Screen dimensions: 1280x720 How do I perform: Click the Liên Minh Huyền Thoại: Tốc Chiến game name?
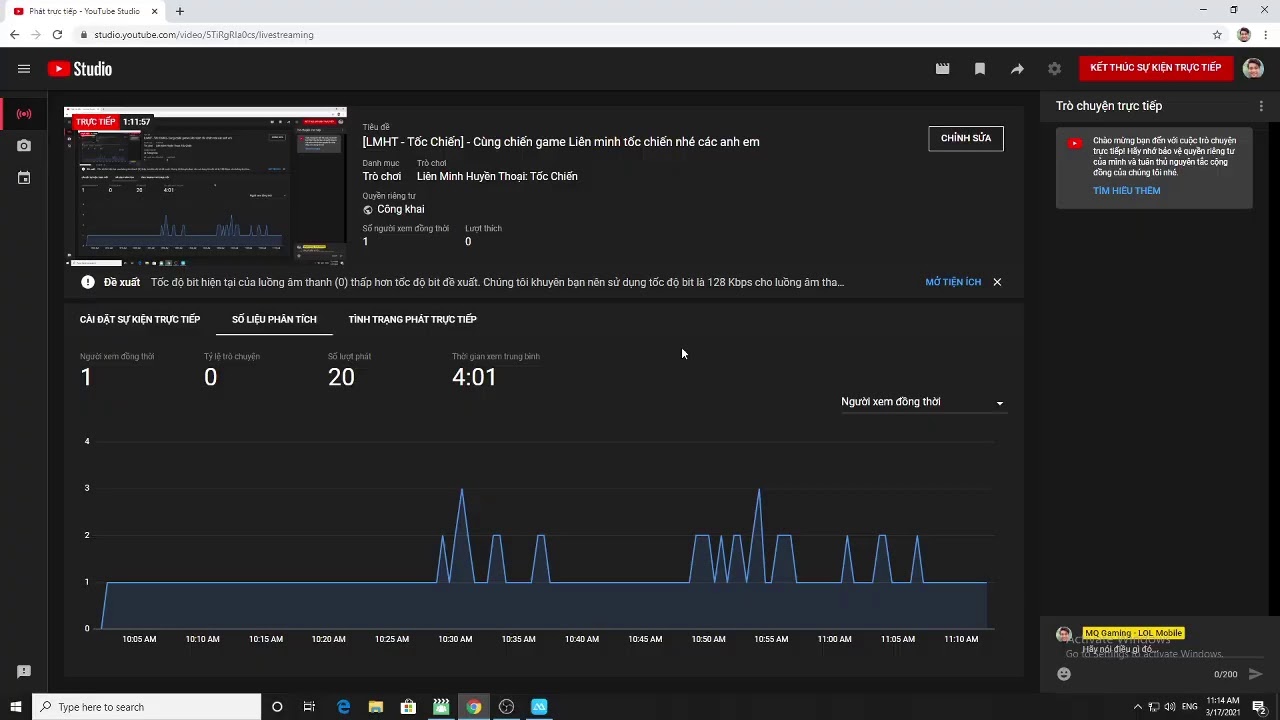(x=497, y=176)
